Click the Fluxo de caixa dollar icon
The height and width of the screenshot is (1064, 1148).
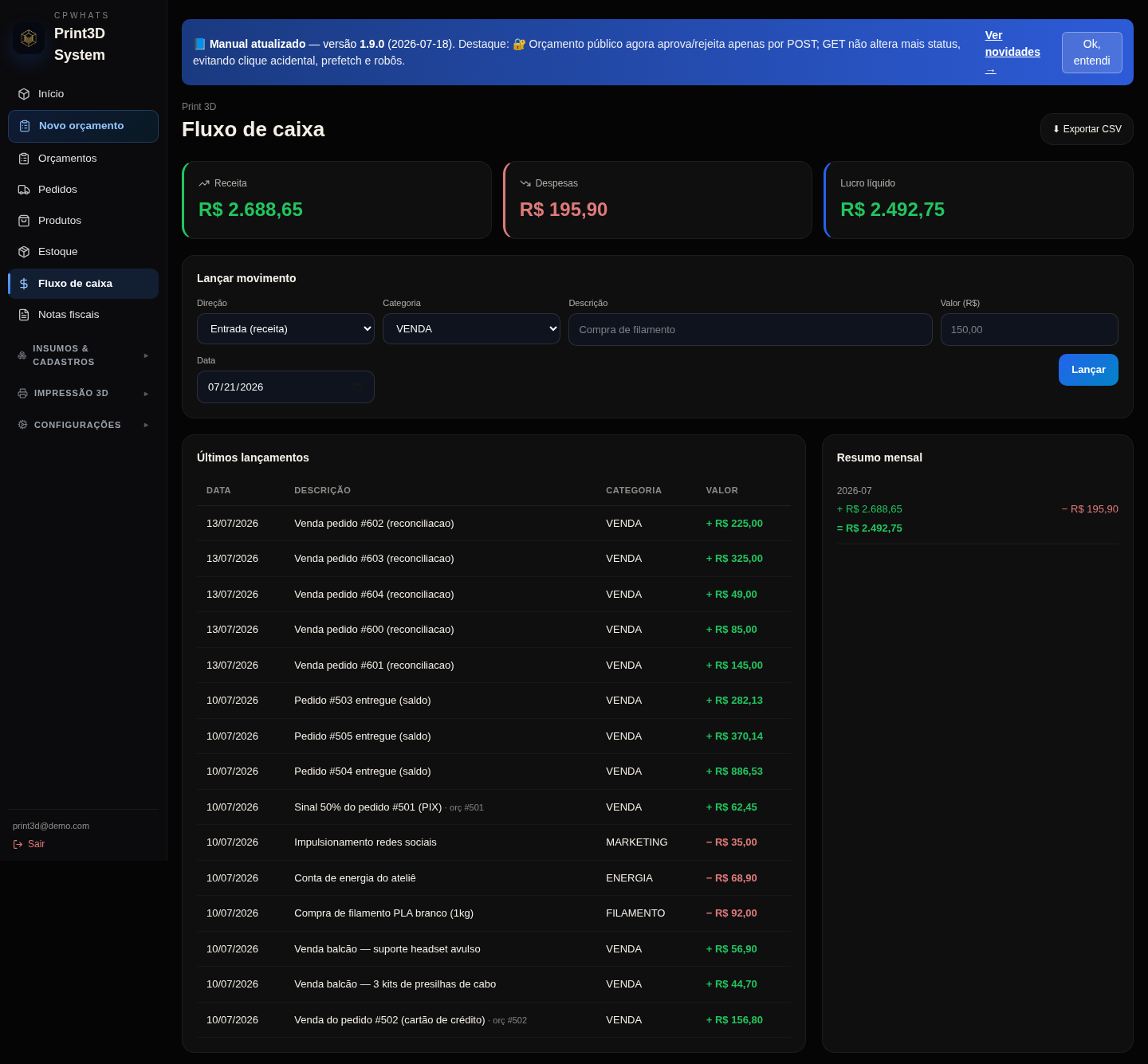coord(24,284)
